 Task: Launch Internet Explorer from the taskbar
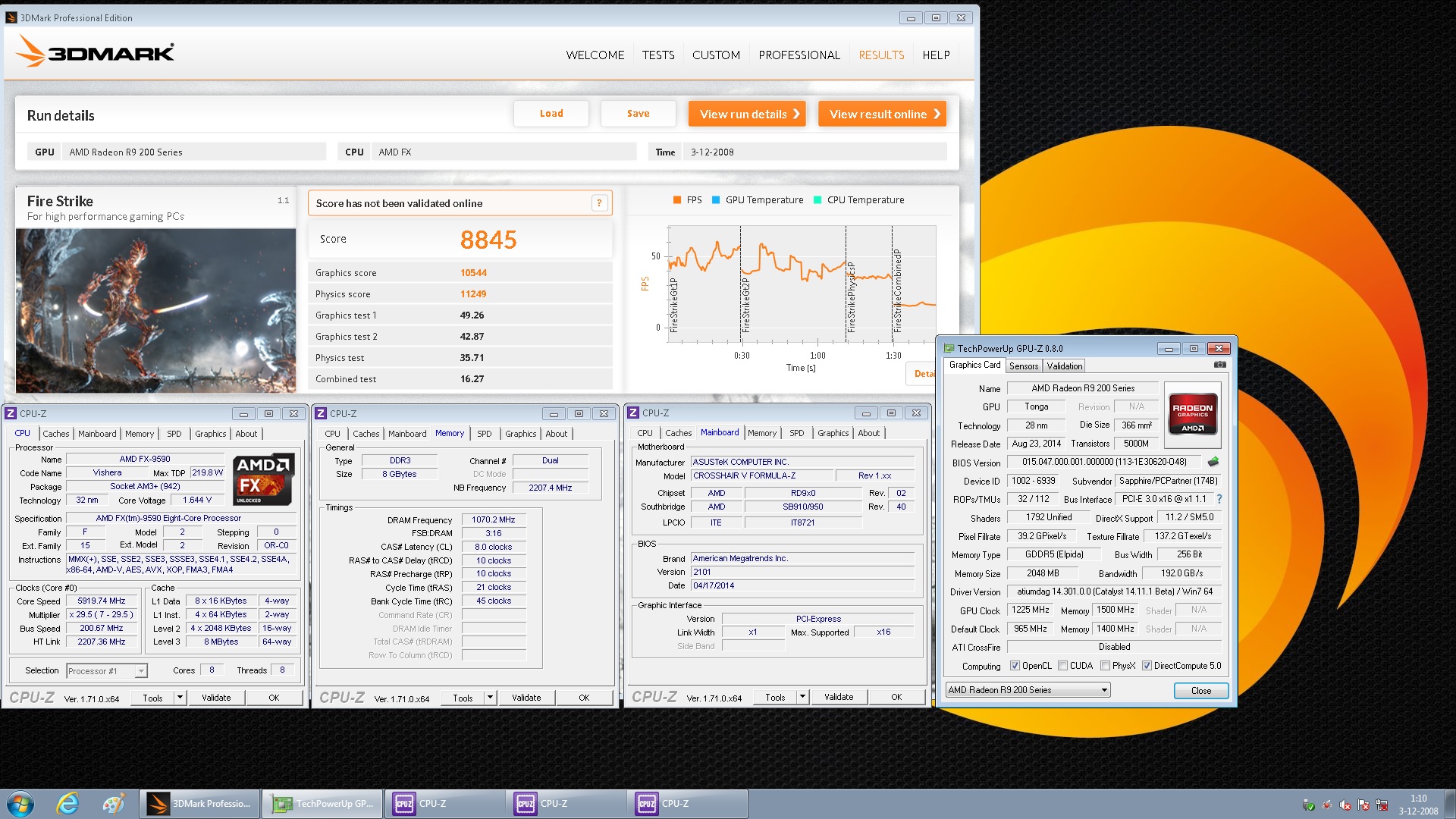(67, 803)
